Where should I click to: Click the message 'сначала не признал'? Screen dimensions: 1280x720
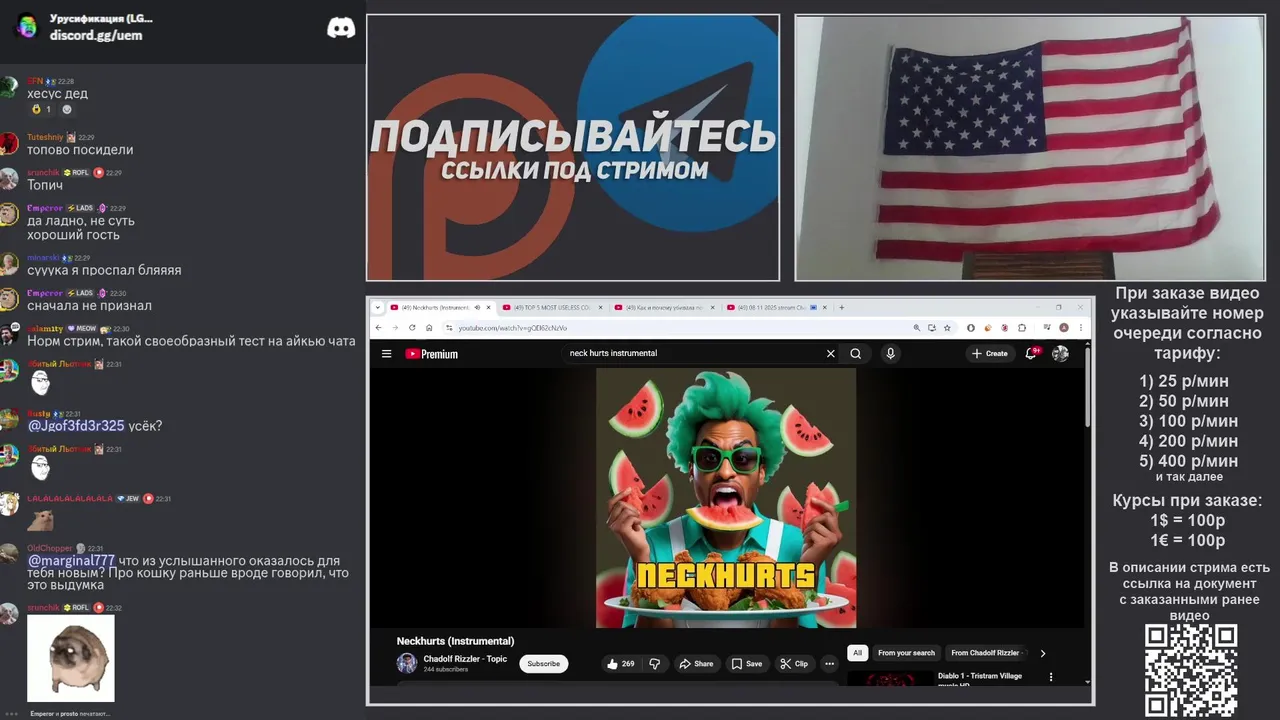89,306
